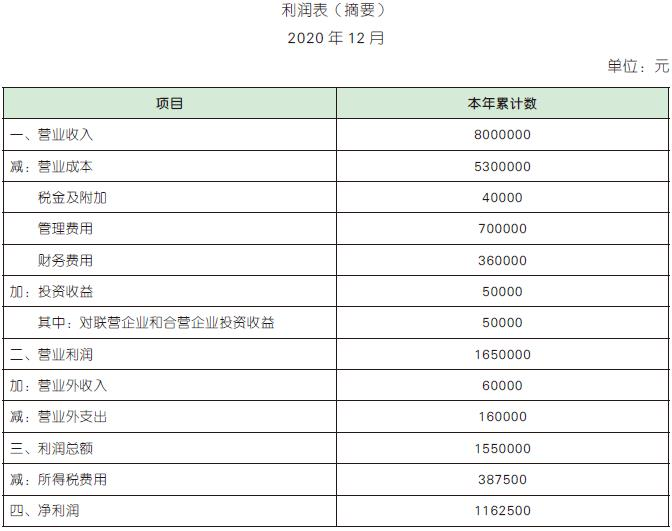Viewport: 672px width, 531px height.
Task: Select the value 700000
Action: point(502,228)
